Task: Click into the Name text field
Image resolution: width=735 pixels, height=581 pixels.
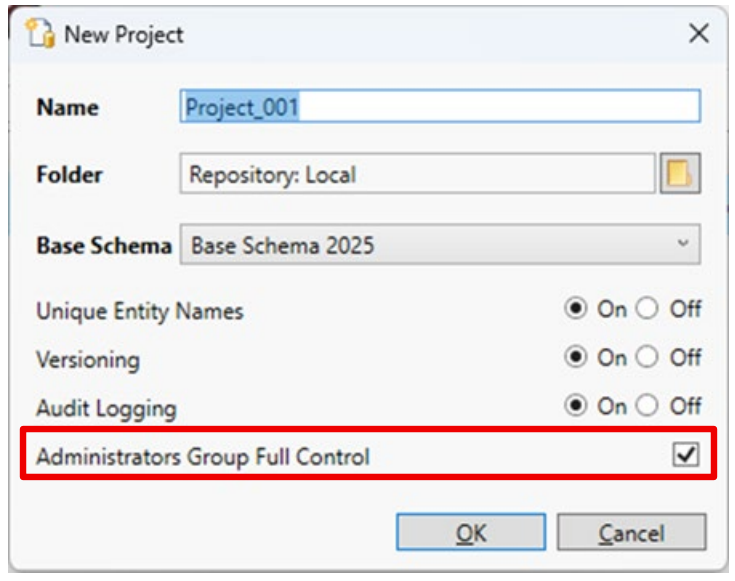Action: coord(440,107)
